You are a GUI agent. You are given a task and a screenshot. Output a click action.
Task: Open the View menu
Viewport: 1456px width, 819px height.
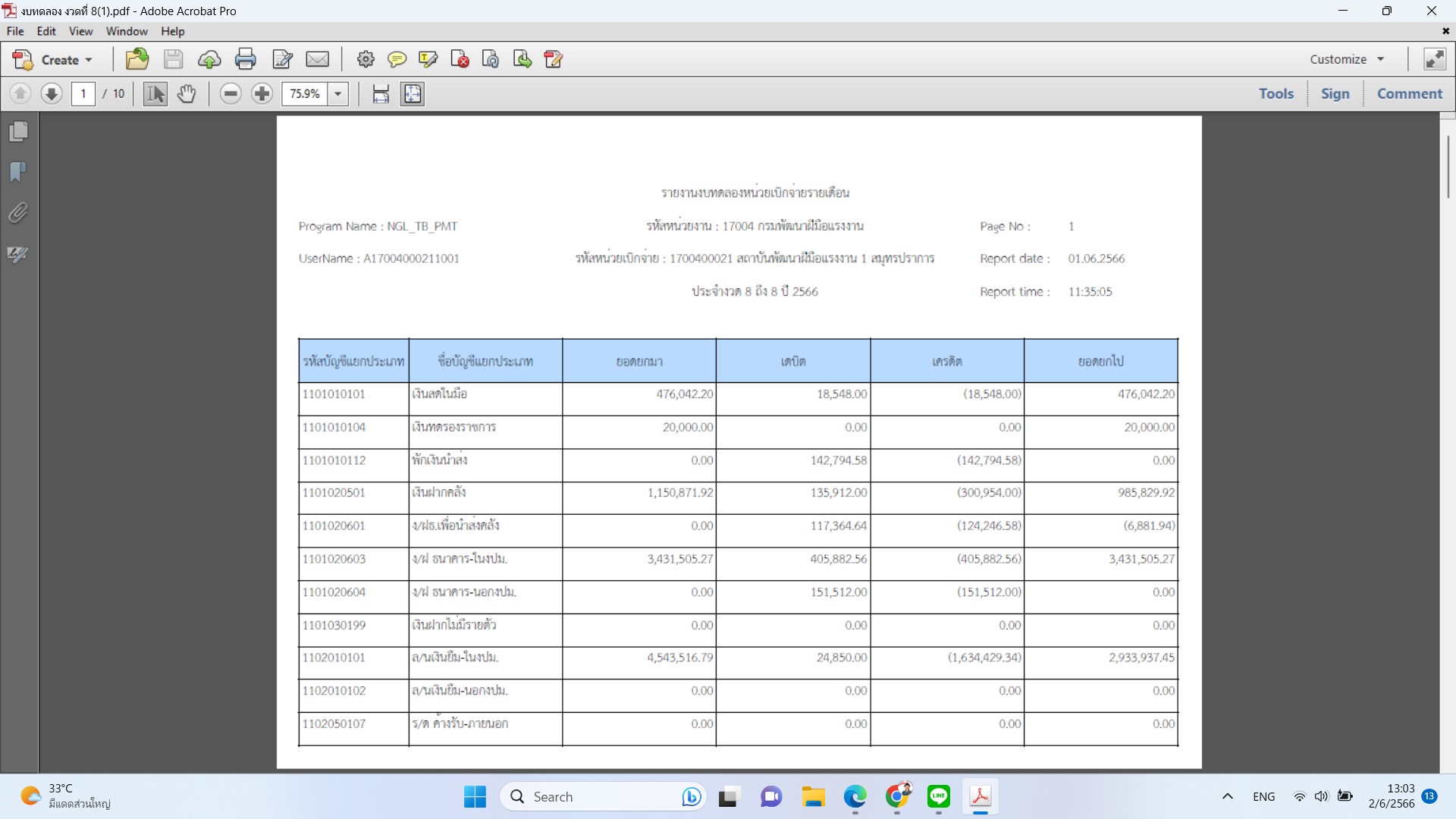point(80,31)
